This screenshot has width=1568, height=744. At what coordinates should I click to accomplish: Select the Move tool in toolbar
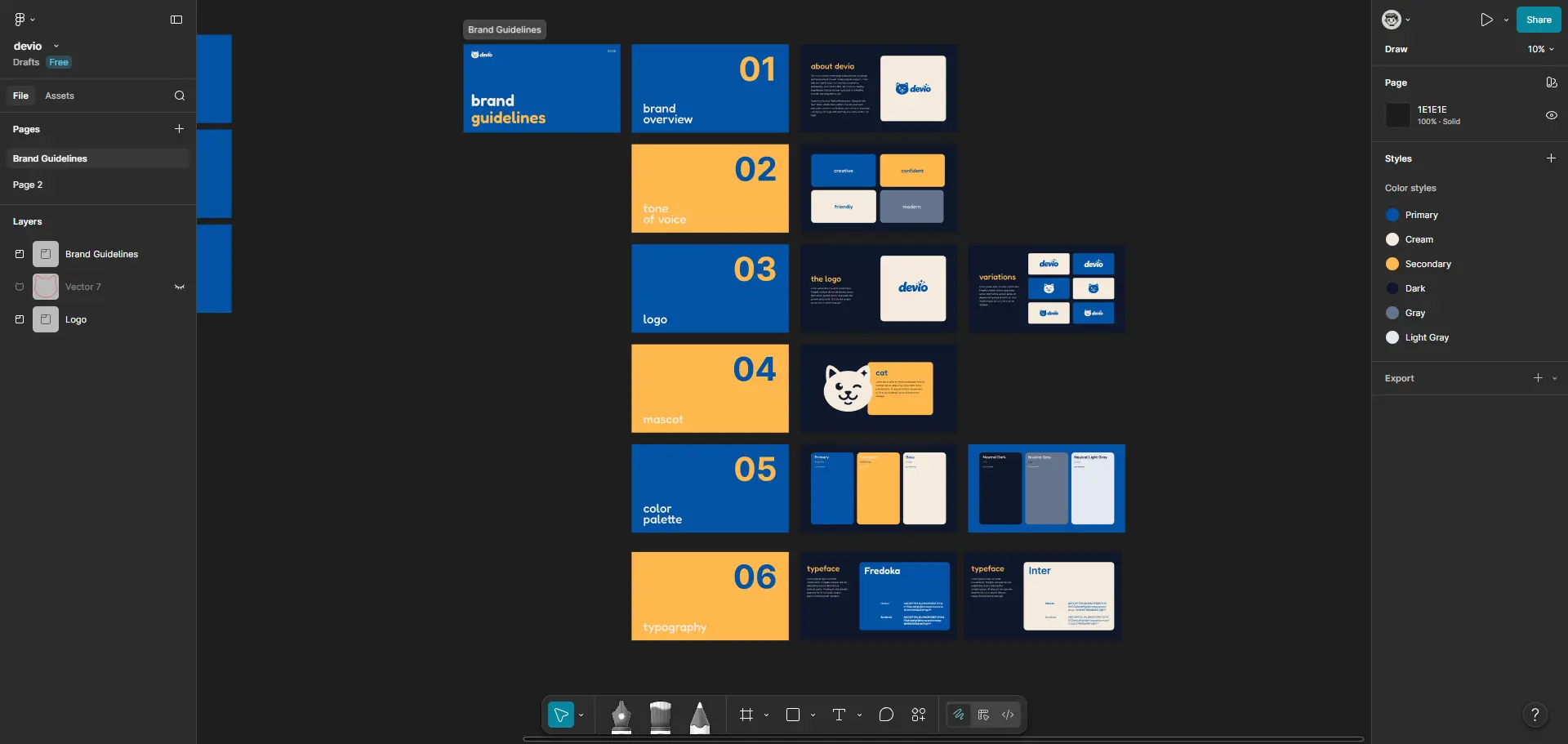coord(561,715)
